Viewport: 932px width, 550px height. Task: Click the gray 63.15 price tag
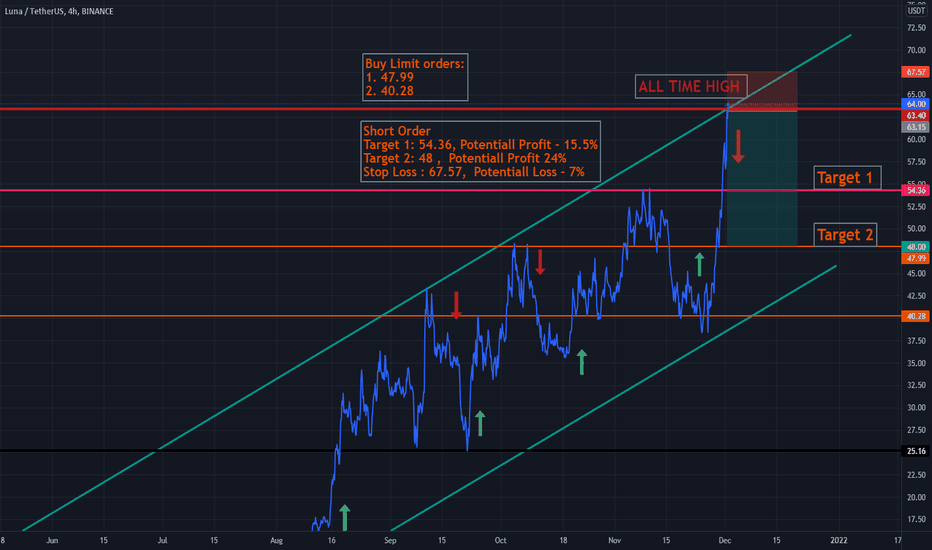coord(915,127)
